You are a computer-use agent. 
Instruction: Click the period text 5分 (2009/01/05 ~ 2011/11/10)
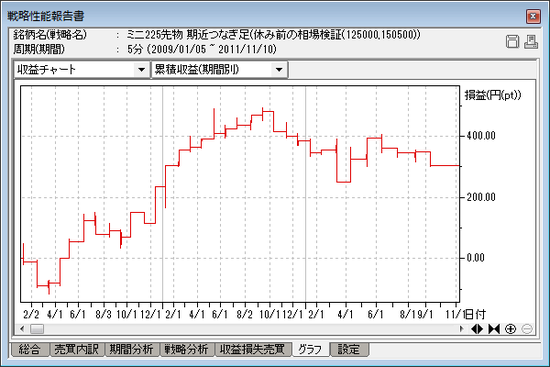coord(202,49)
